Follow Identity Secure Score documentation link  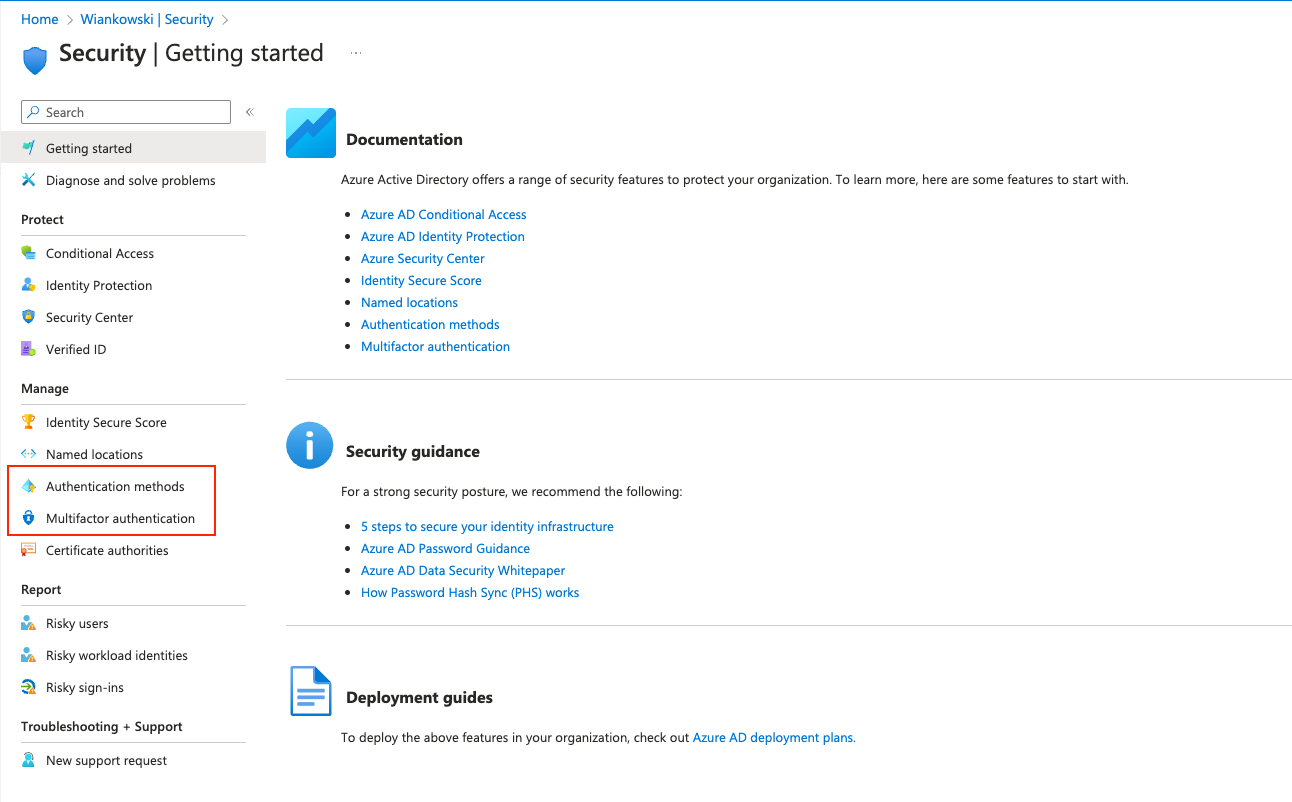tap(421, 280)
